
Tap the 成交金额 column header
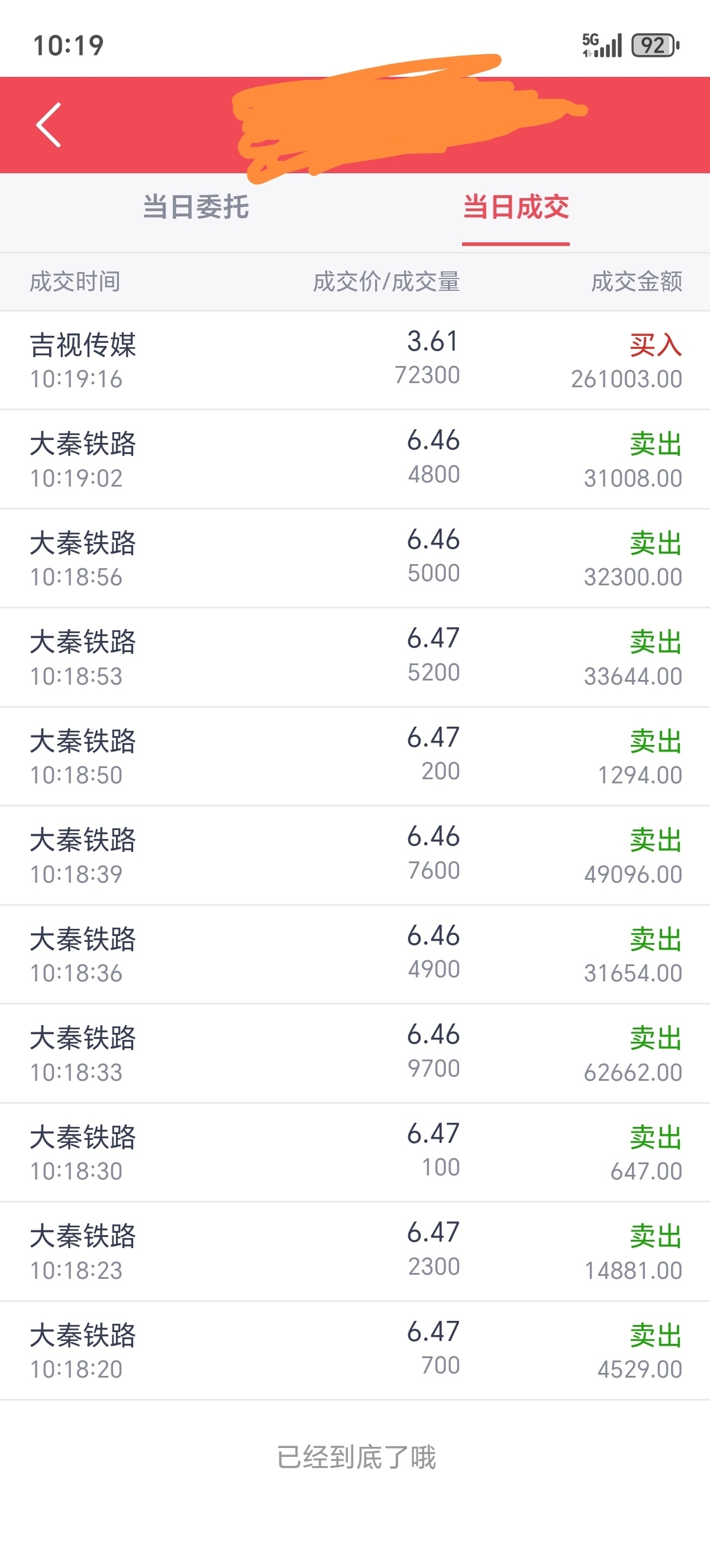pos(637,282)
